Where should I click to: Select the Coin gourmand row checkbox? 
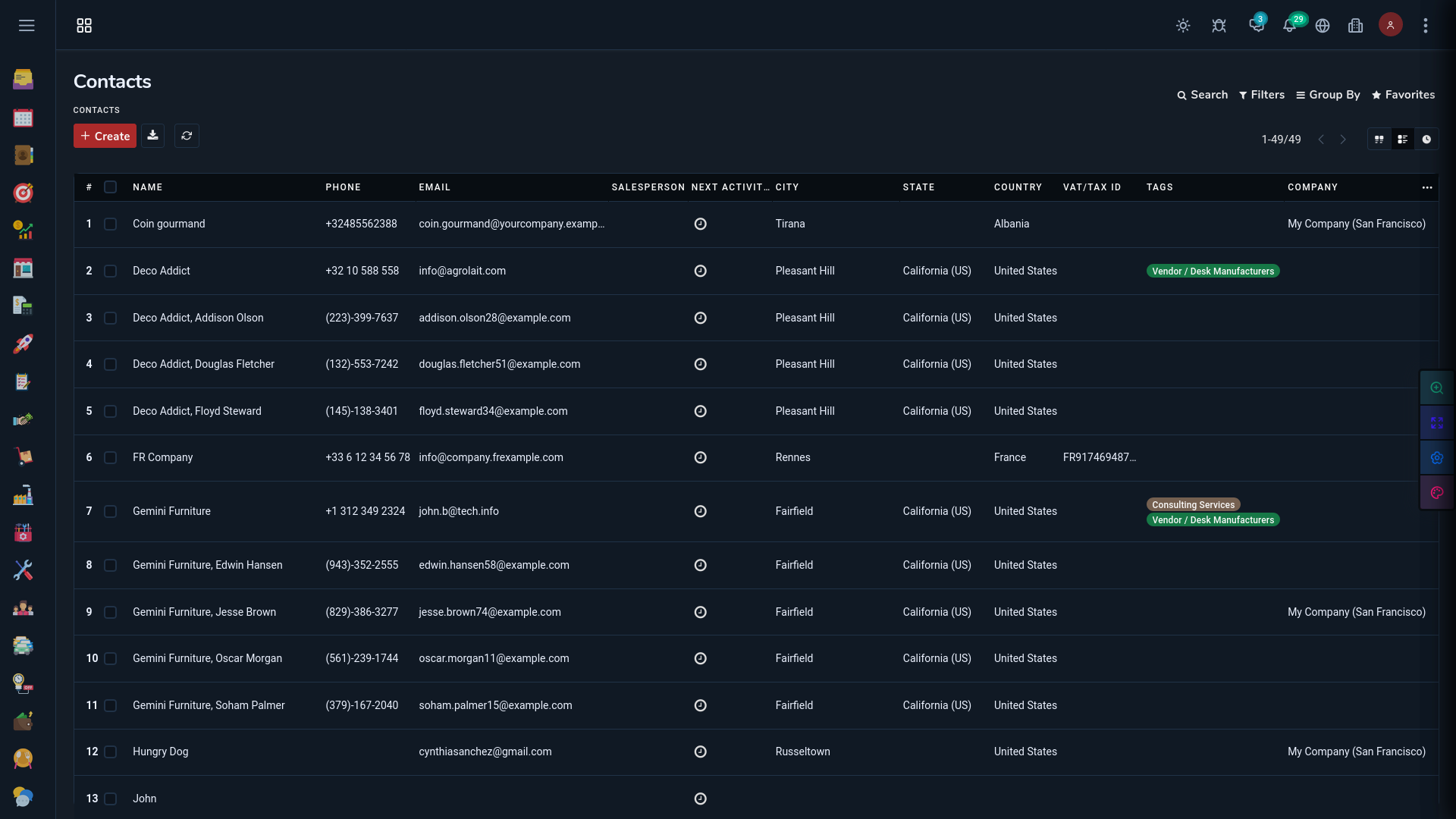110,224
